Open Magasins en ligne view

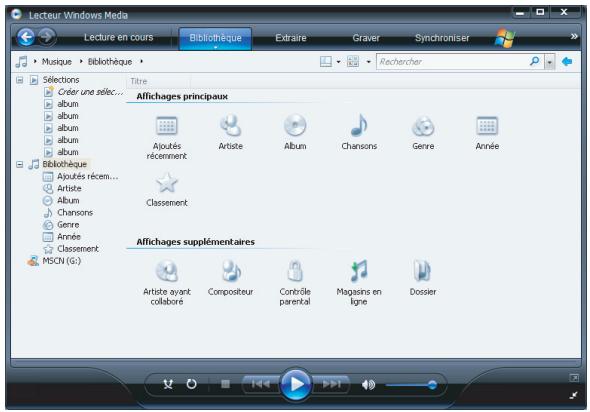359,271
